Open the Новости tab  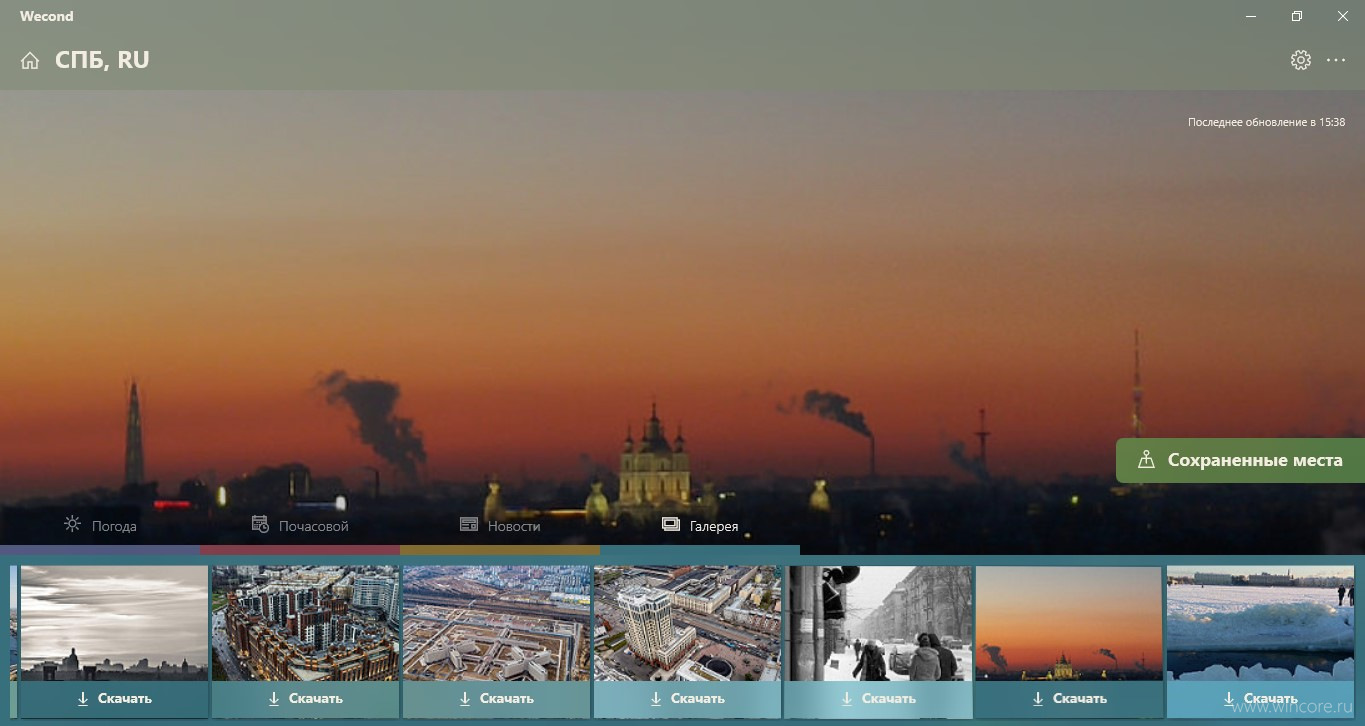[500, 525]
